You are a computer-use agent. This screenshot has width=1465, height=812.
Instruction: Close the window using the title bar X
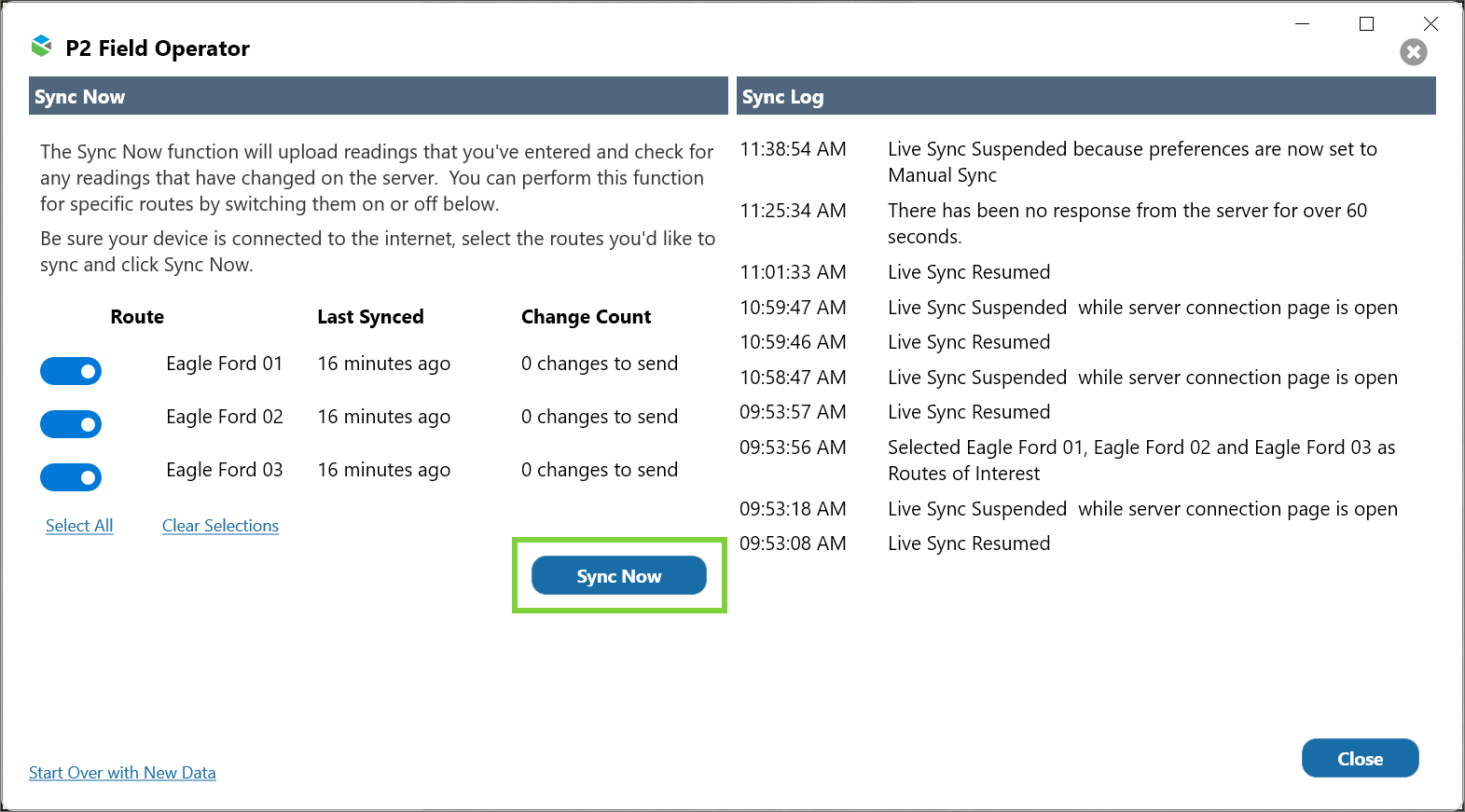click(x=1430, y=24)
